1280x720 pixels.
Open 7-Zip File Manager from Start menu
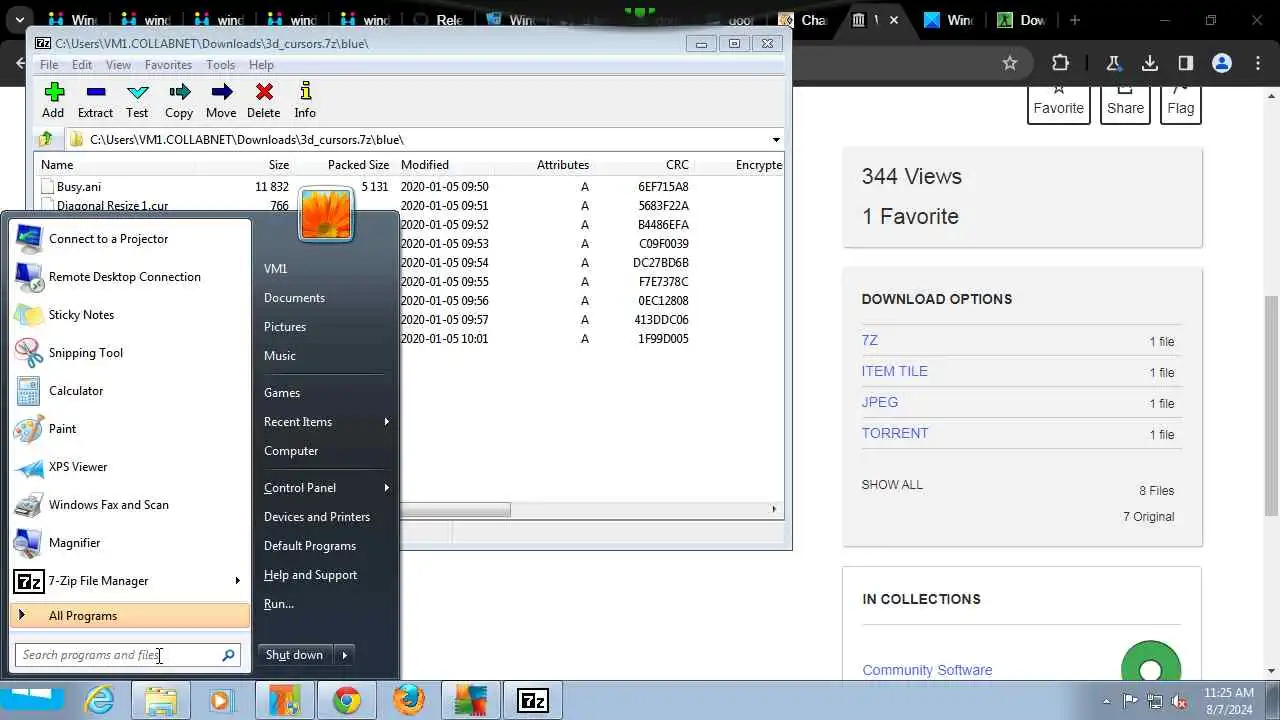click(x=120, y=581)
